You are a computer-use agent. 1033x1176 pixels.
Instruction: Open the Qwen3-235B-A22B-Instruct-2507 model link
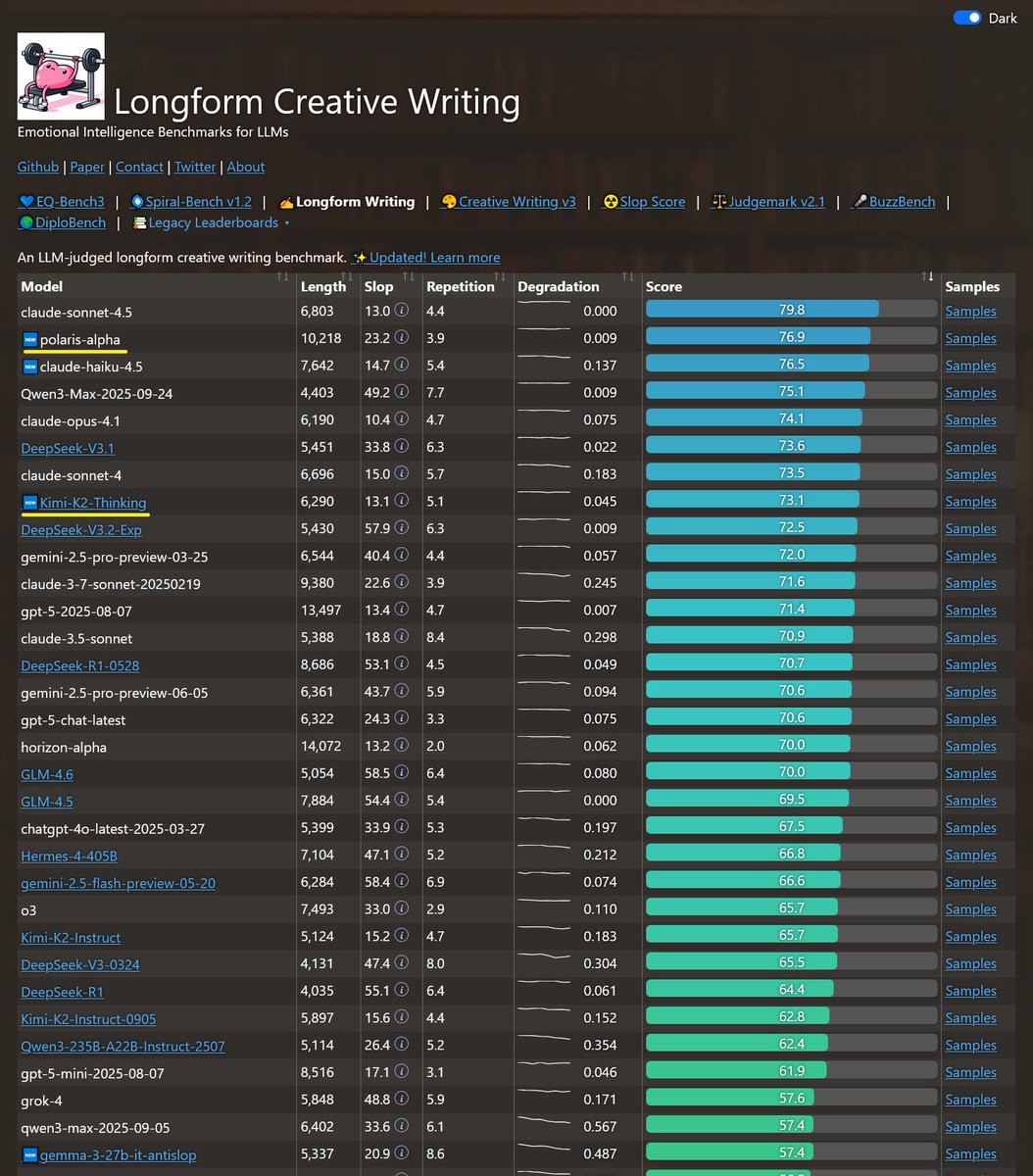[123, 1047]
